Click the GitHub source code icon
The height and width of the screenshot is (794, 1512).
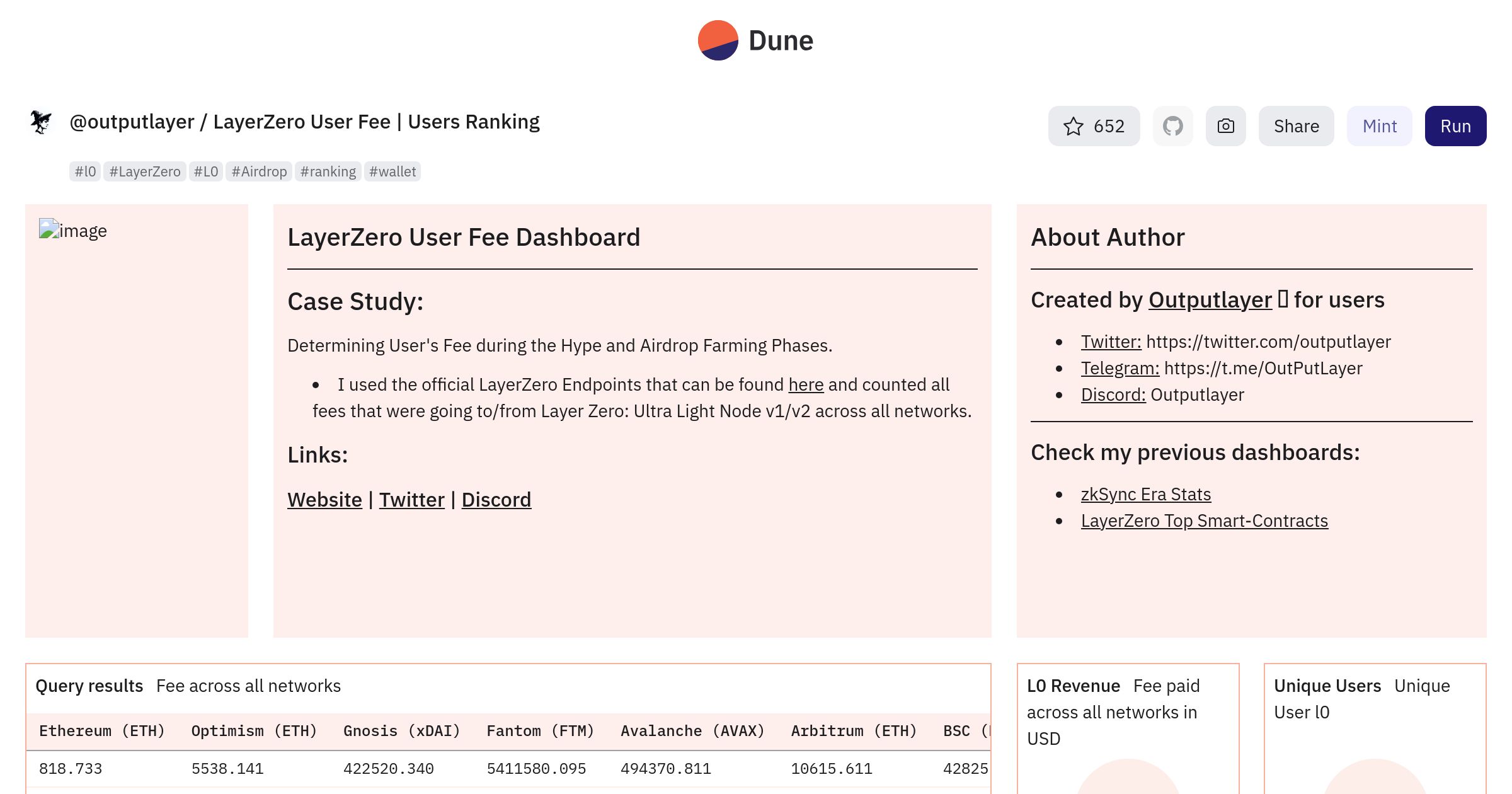coord(1173,126)
